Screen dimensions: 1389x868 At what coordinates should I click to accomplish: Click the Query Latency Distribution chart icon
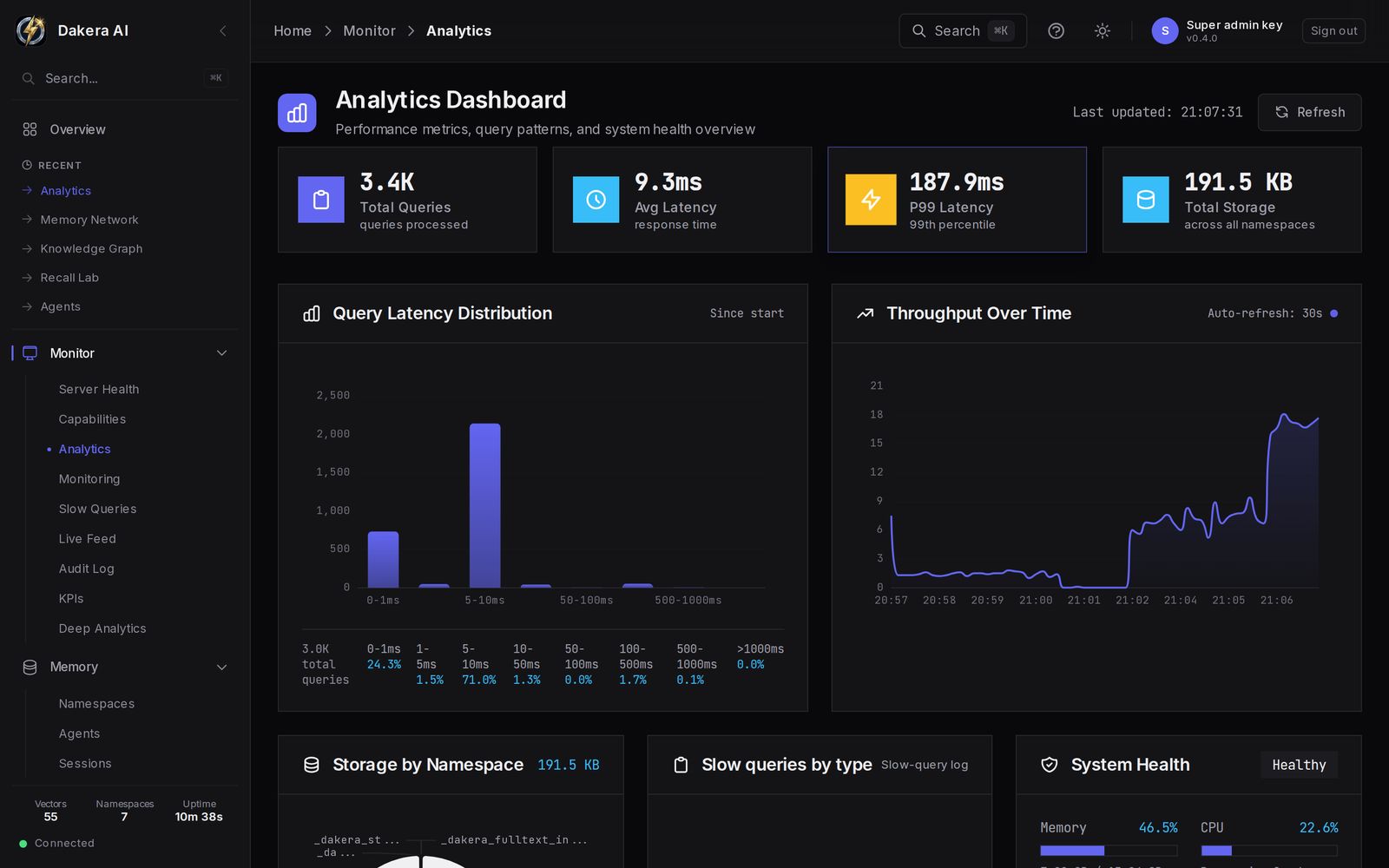point(312,313)
